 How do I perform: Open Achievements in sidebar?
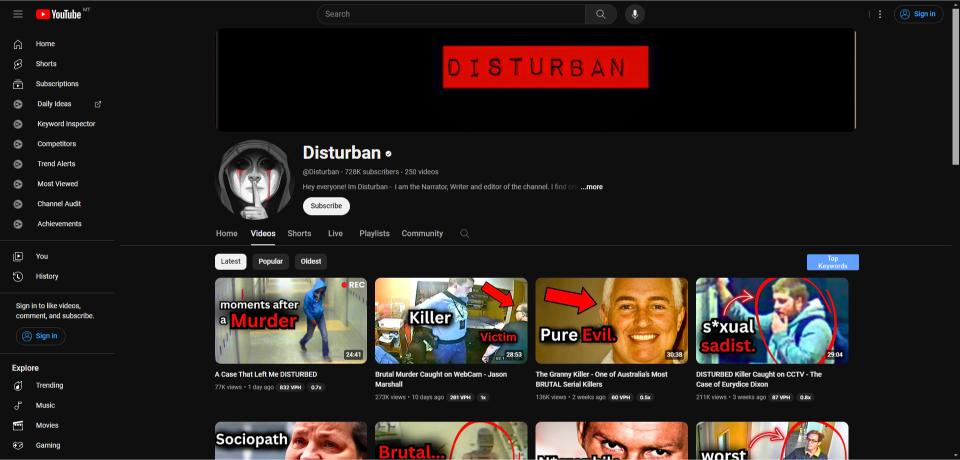(57, 224)
